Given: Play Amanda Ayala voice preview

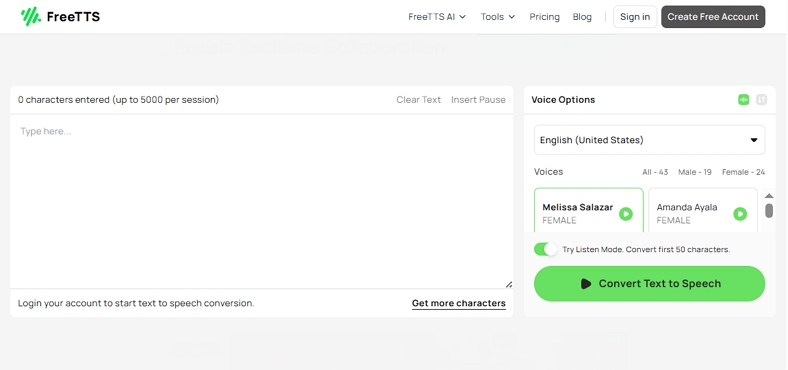Looking at the screenshot, I should click(740, 214).
